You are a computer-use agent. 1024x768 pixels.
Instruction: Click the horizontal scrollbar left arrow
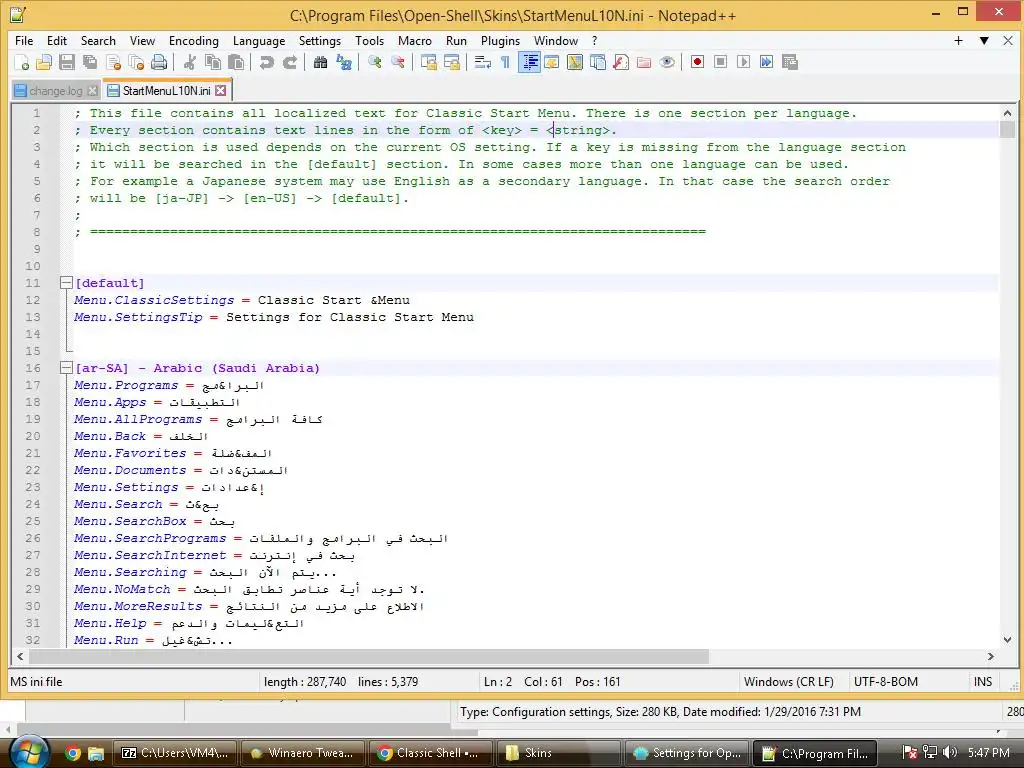(x=20, y=656)
